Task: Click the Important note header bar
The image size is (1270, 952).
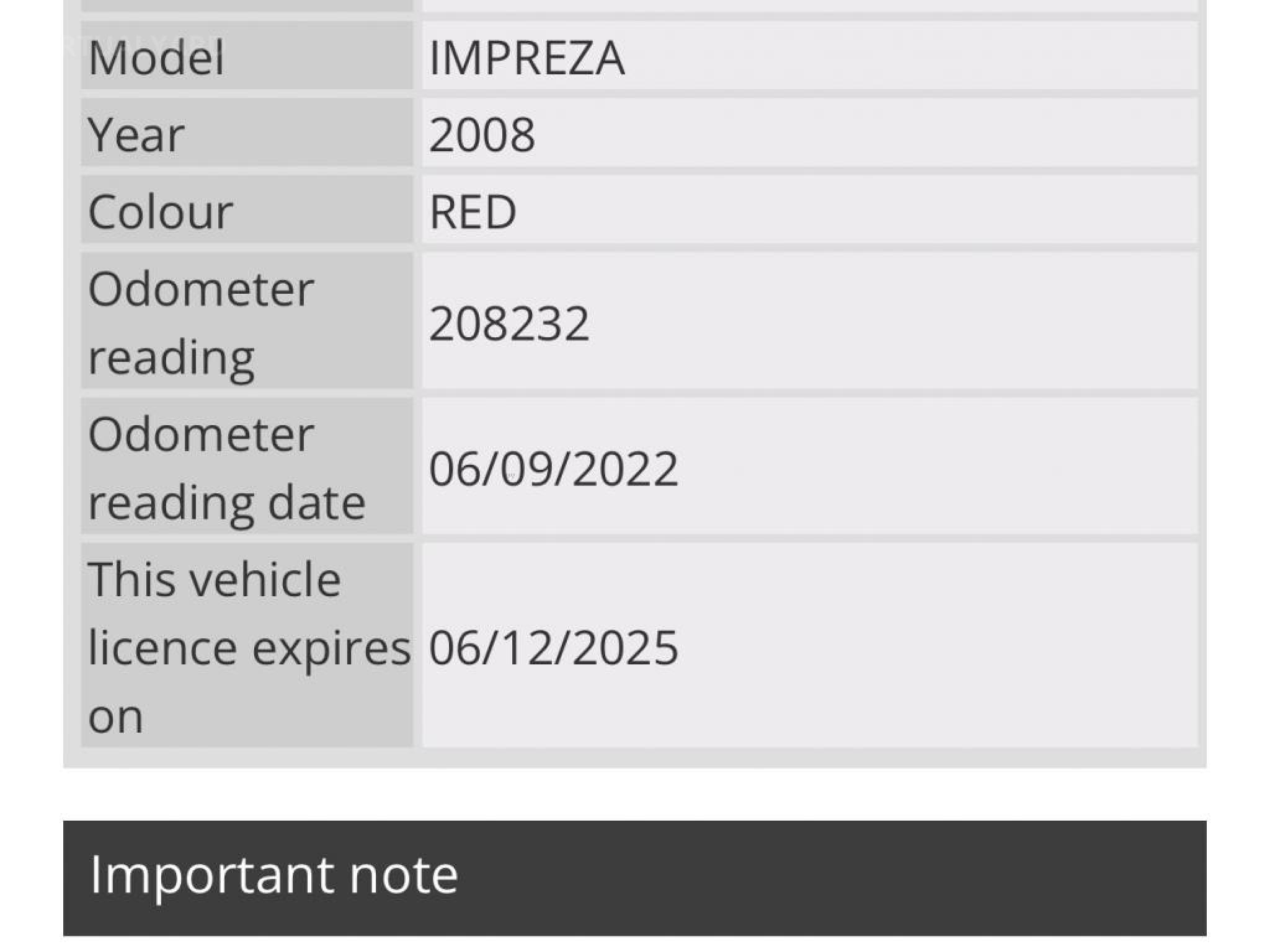Action: 806,877
